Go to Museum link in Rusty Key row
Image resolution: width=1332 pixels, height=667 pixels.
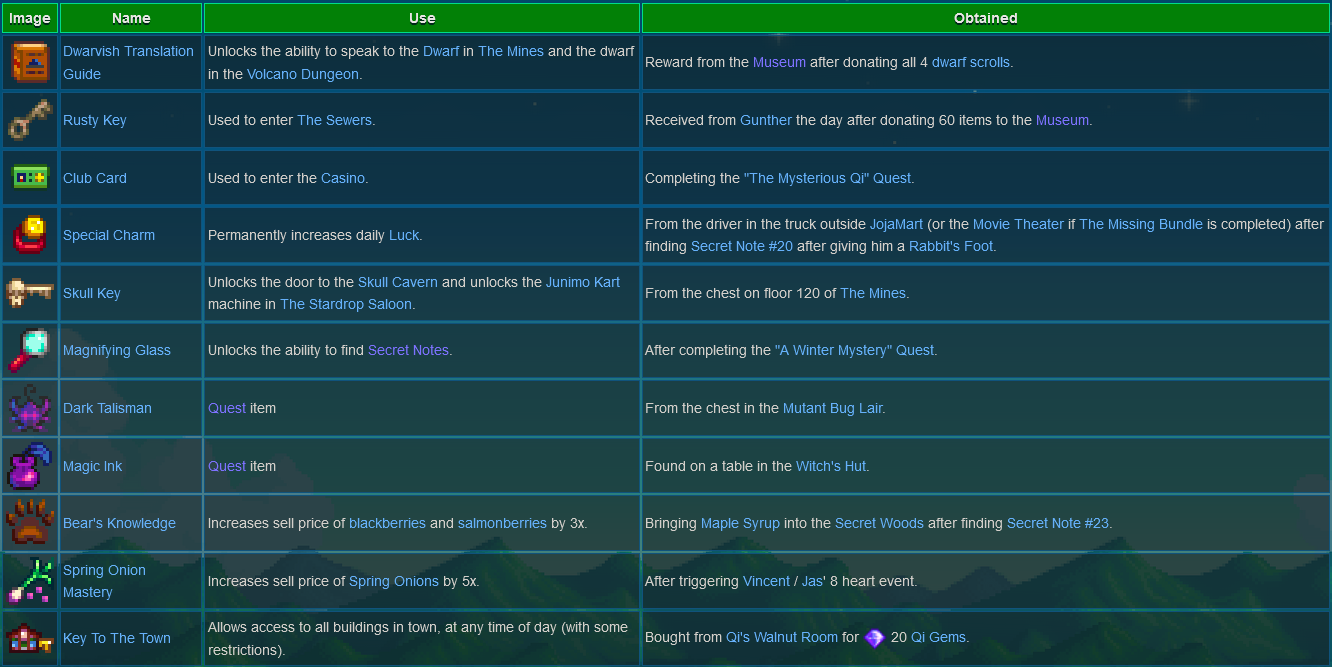point(1062,120)
